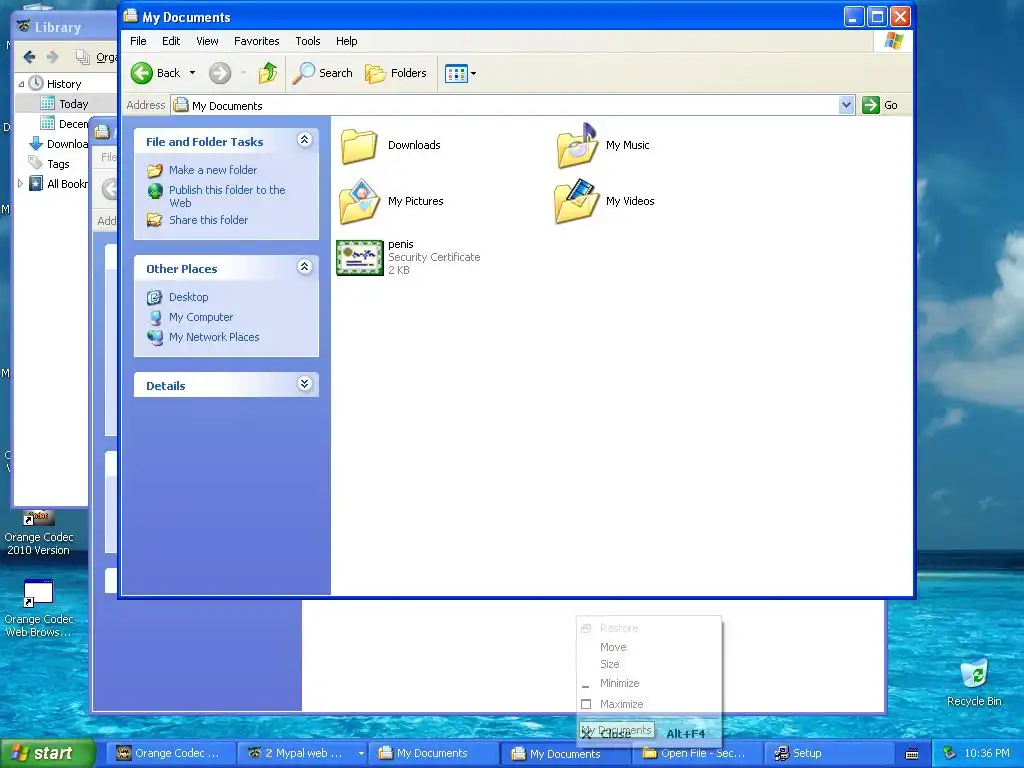Select Downloads in the Library window
This screenshot has height=768, width=1024.
click(x=59, y=144)
